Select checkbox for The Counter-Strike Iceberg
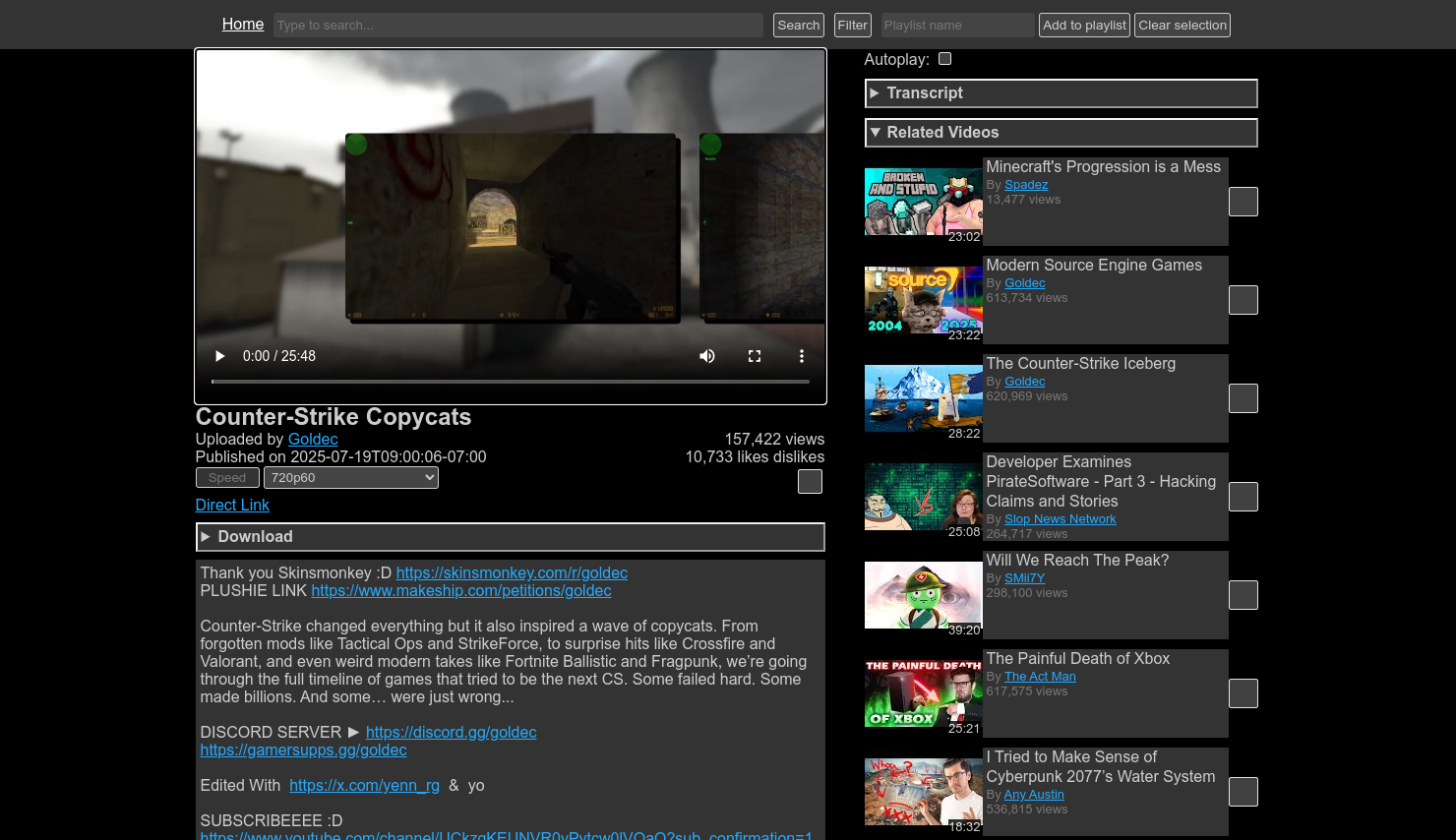The width and height of the screenshot is (1456, 840). (x=1244, y=398)
